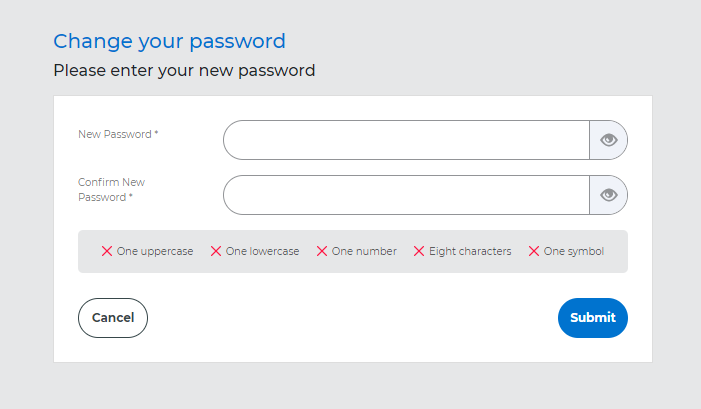Focus the New Password input field
701x409 pixels.
[x=406, y=140]
